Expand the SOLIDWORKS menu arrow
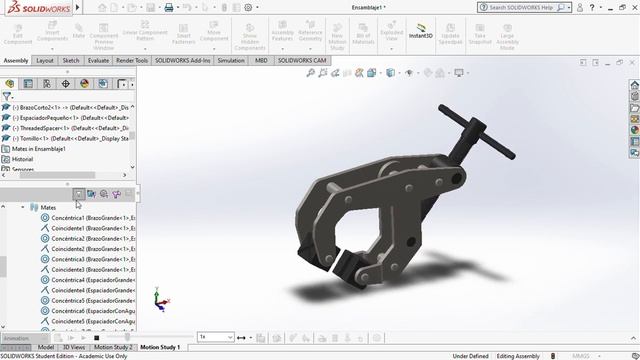640x360 pixels. 78,7
